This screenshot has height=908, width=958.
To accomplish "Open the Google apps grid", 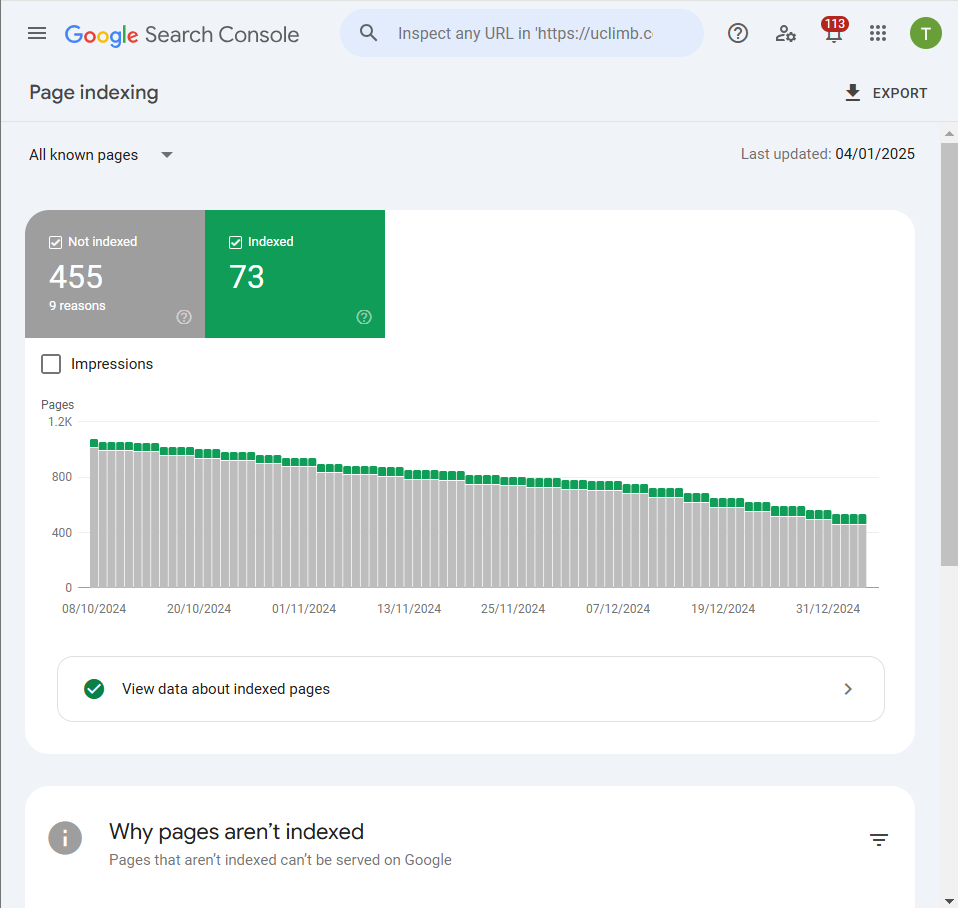I will point(878,33).
